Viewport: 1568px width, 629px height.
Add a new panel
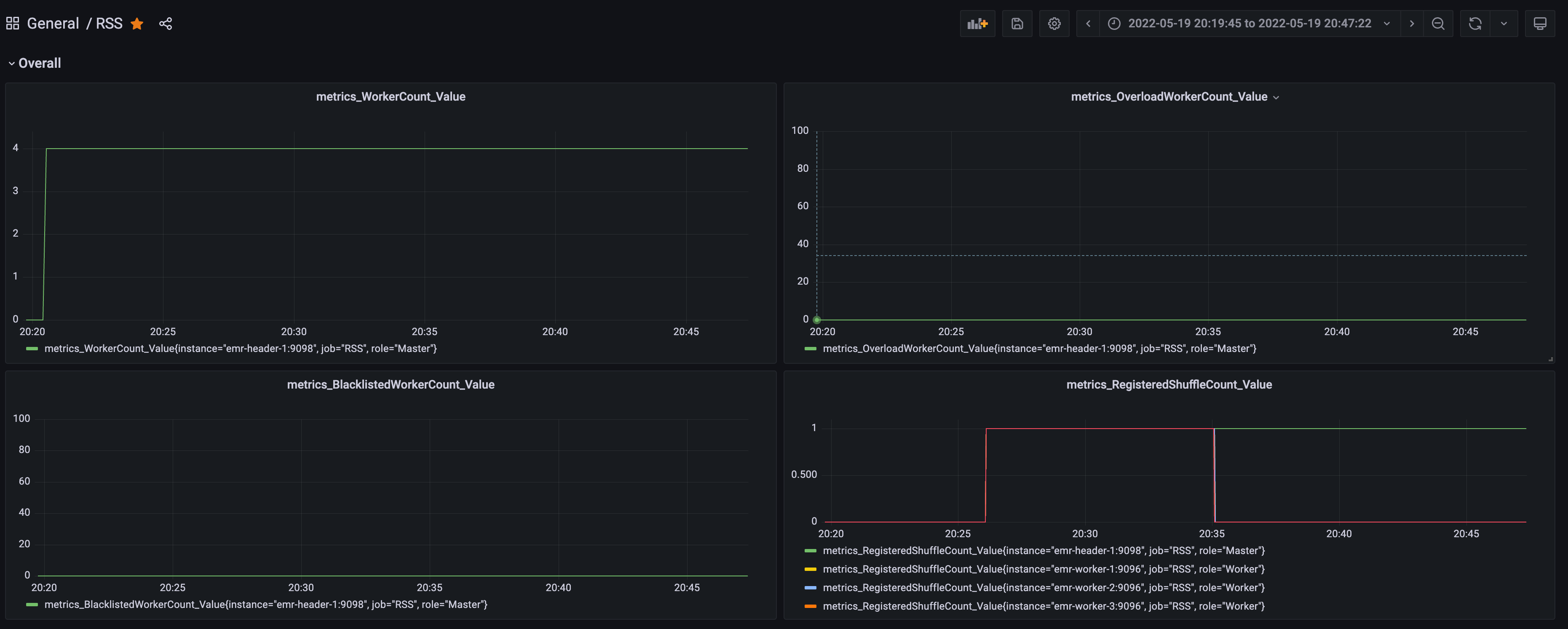click(977, 24)
